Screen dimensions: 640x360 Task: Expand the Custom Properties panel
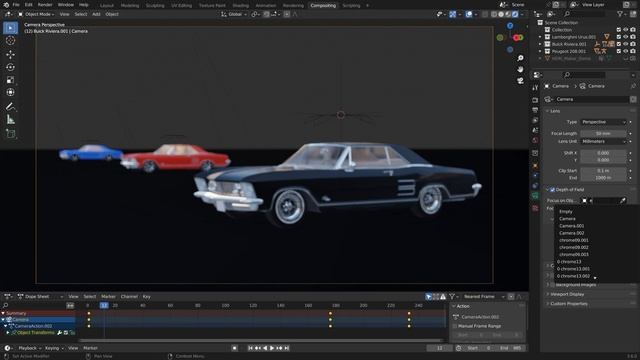[569, 304]
